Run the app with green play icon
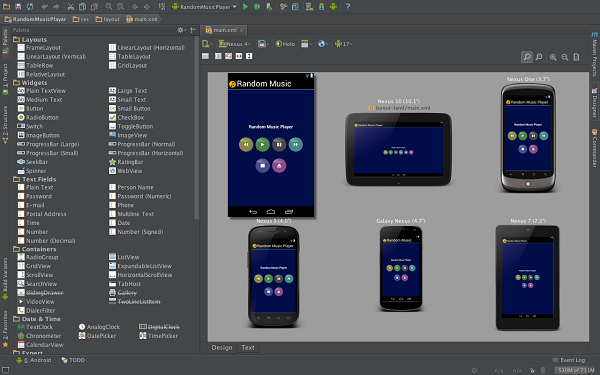This screenshot has height=375, width=600. (245, 7)
